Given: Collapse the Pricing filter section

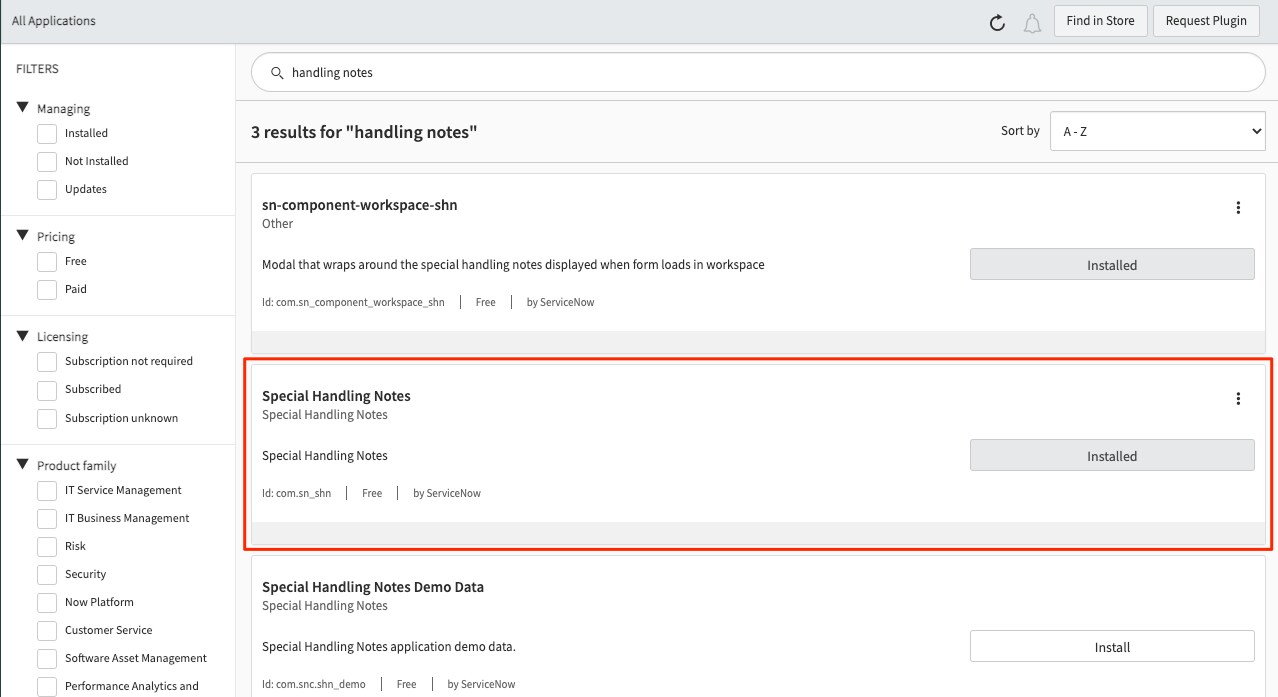Looking at the screenshot, I should click(x=23, y=236).
